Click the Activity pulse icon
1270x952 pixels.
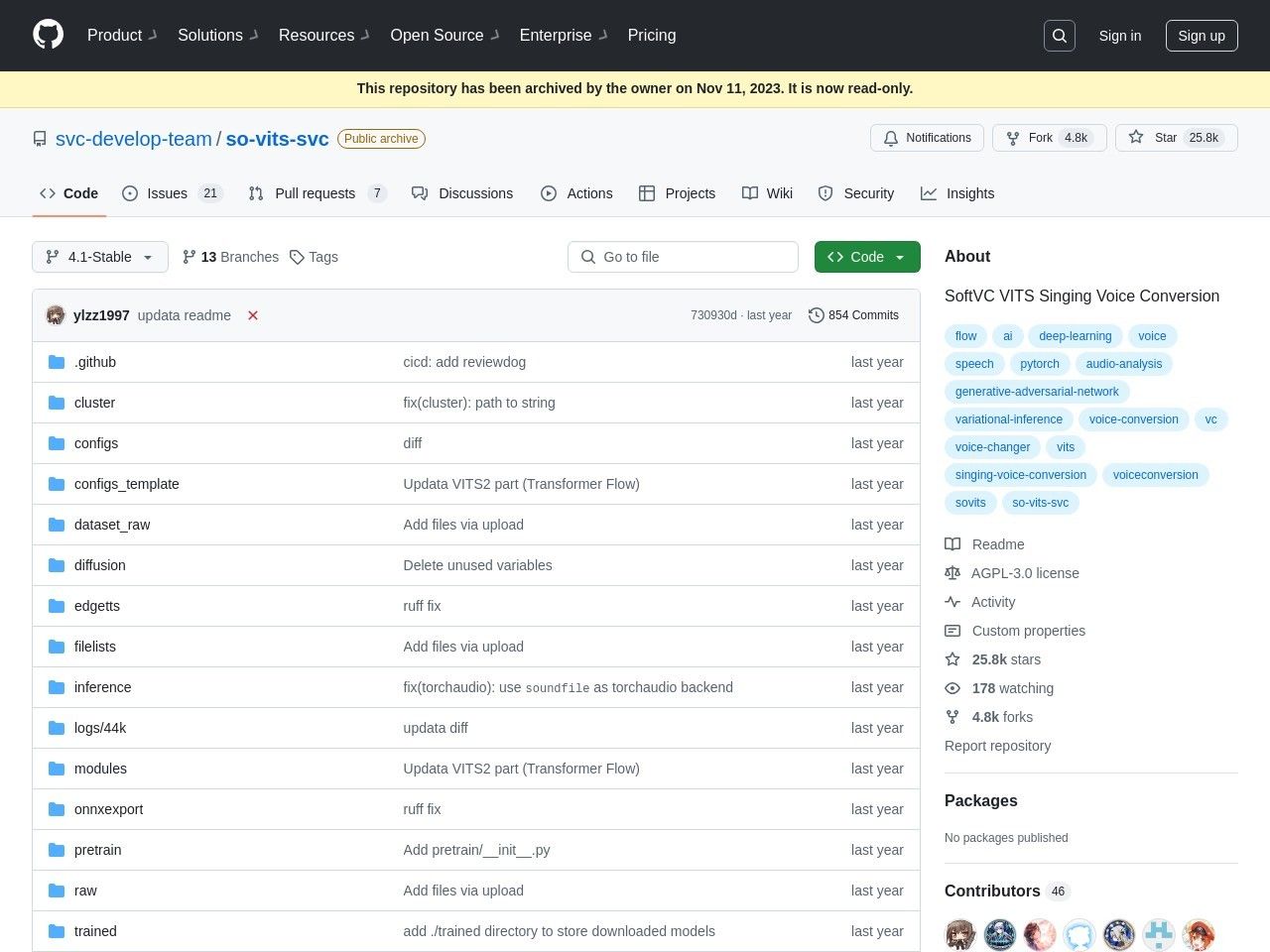click(x=952, y=602)
